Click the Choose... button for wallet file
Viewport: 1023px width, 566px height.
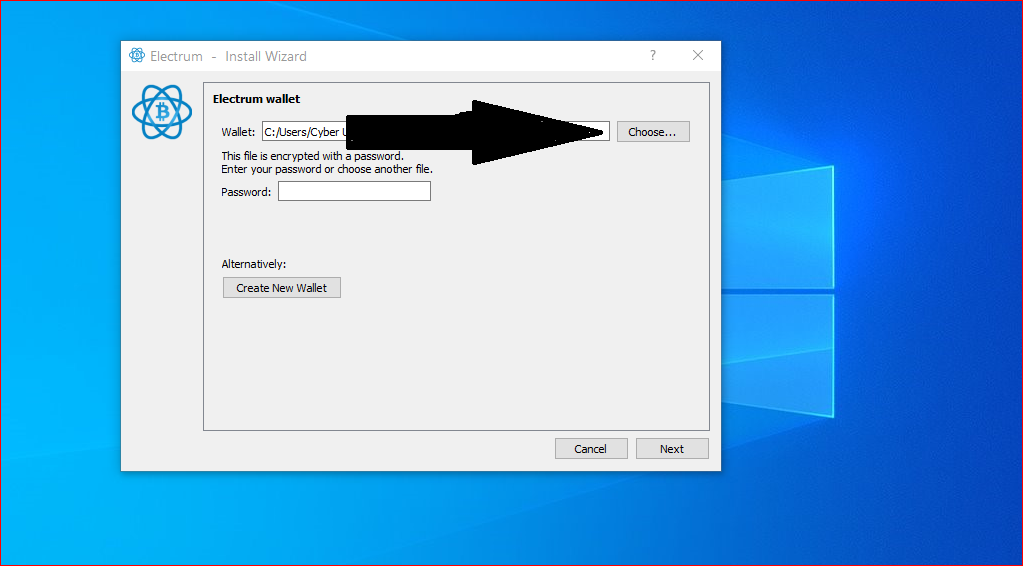click(x=653, y=132)
